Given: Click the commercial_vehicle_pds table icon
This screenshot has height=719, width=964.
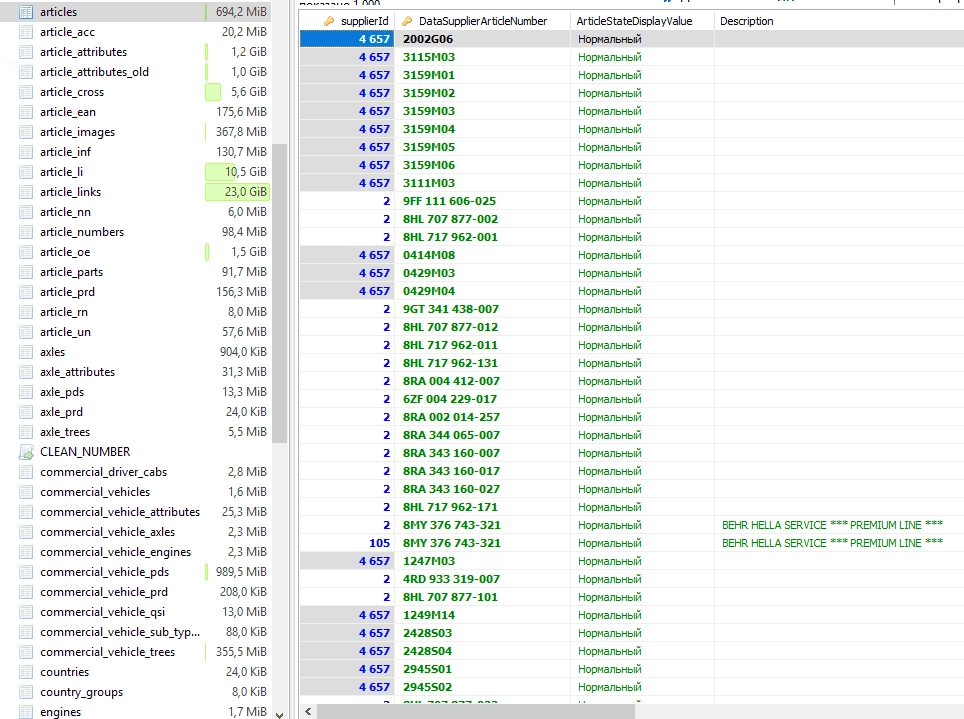Looking at the screenshot, I should (x=26, y=571).
